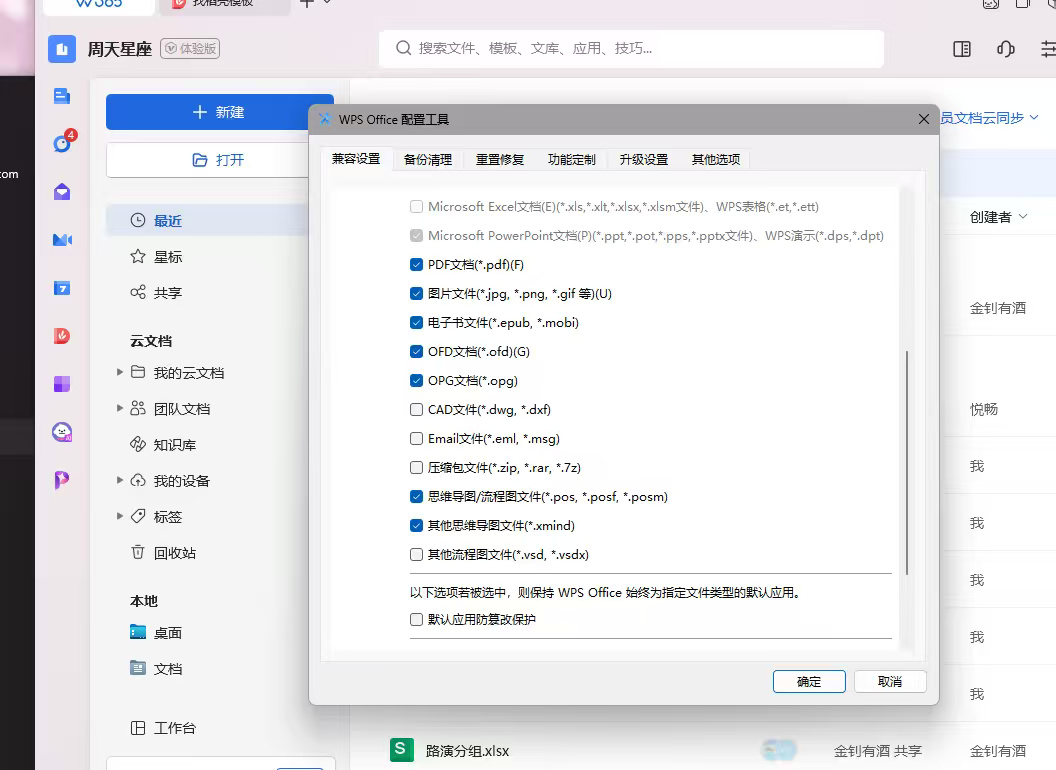Open 文档云同步 dropdown arrow
1056x770 pixels.
[x=1034, y=118]
